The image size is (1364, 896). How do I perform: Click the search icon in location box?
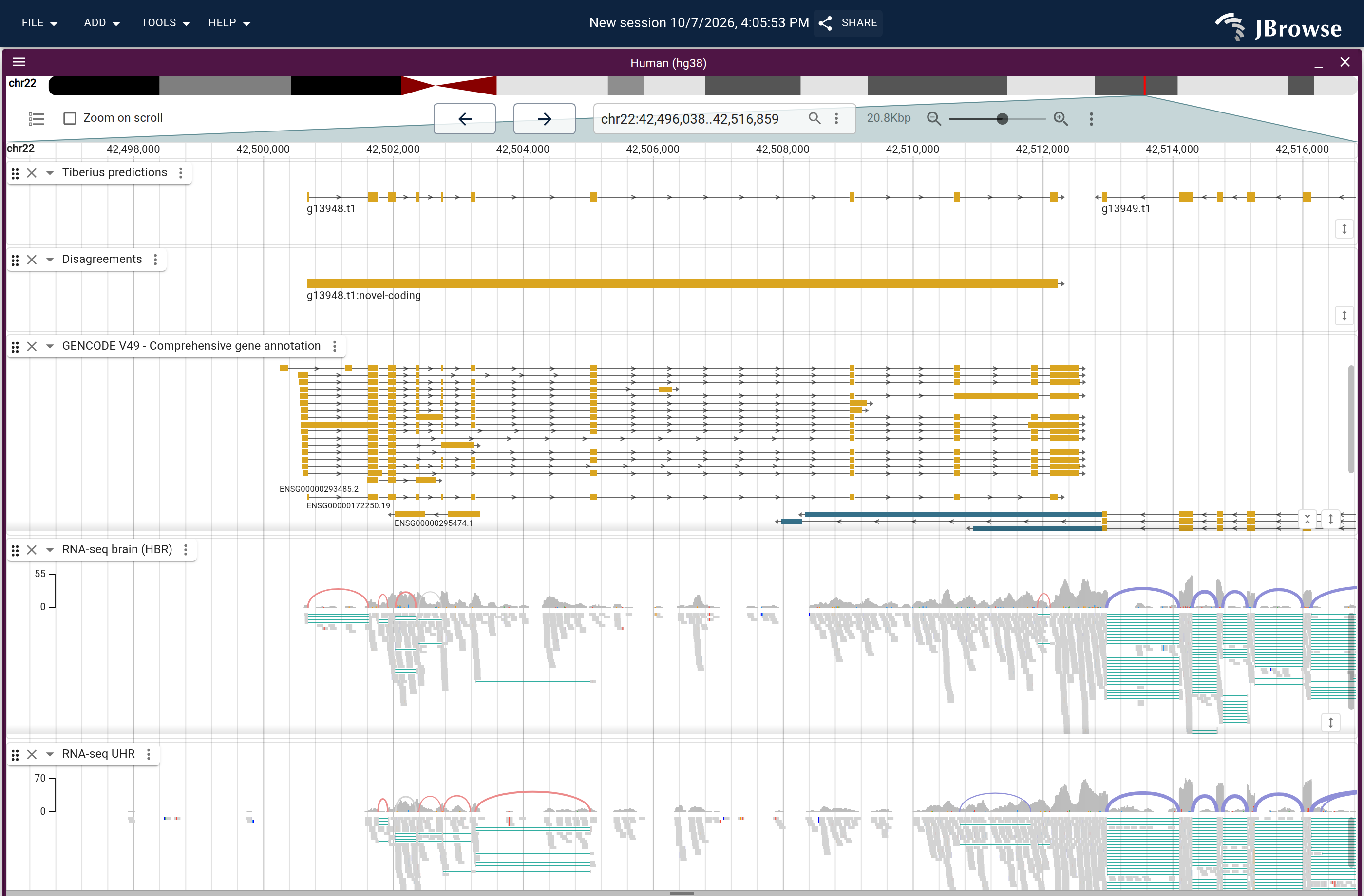click(815, 118)
